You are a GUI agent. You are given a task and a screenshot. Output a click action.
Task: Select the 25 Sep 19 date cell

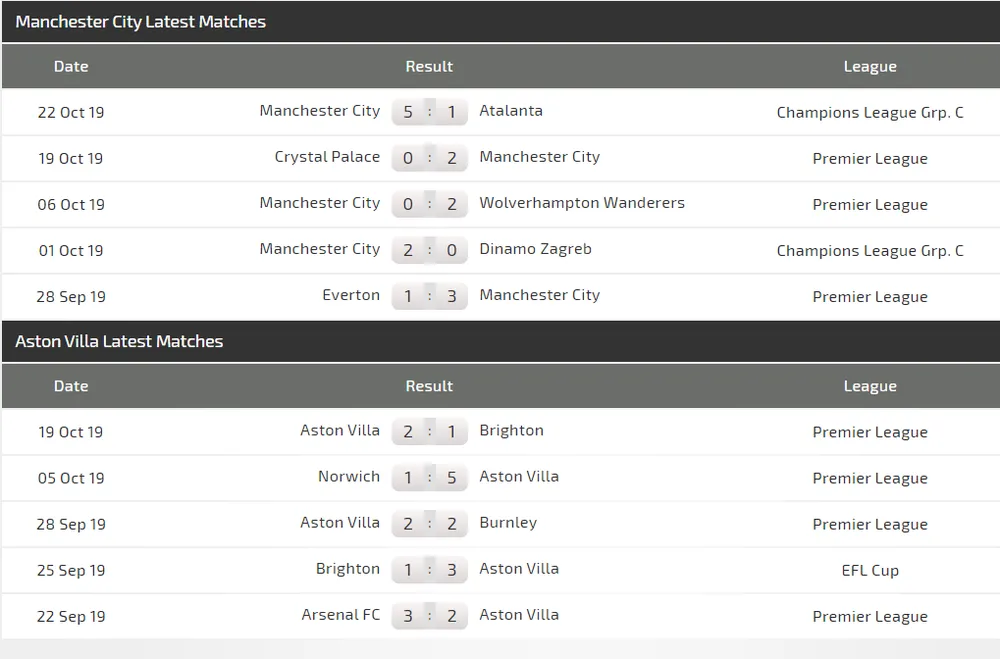[x=71, y=570]
